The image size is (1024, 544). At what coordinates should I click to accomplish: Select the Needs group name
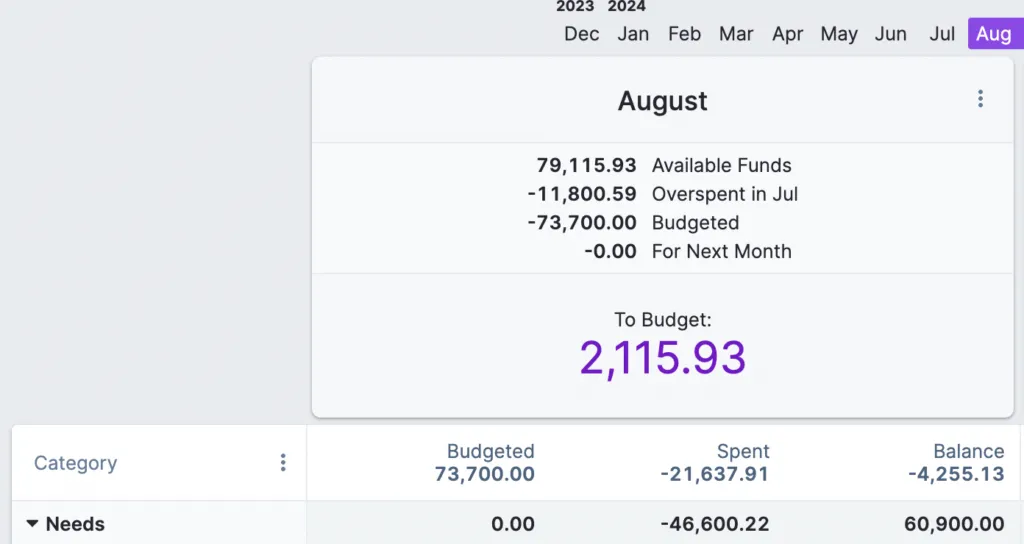(x=75, y=524)
